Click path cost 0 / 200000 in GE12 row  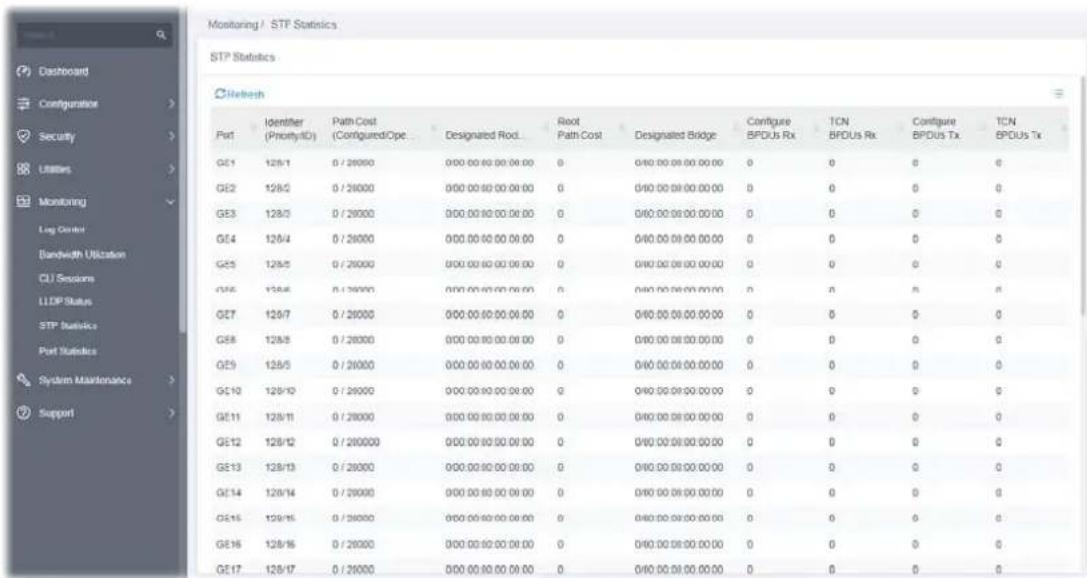pos(356,442)
